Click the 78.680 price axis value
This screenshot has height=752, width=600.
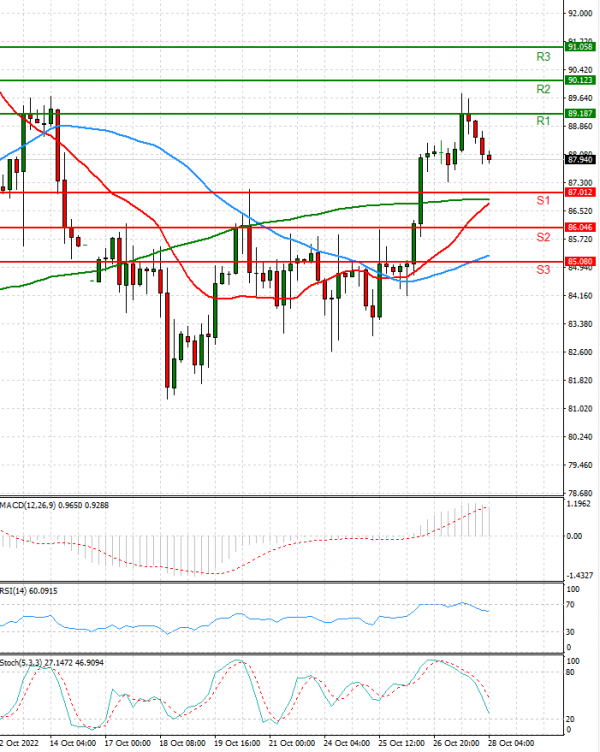(x=580, y=493)
